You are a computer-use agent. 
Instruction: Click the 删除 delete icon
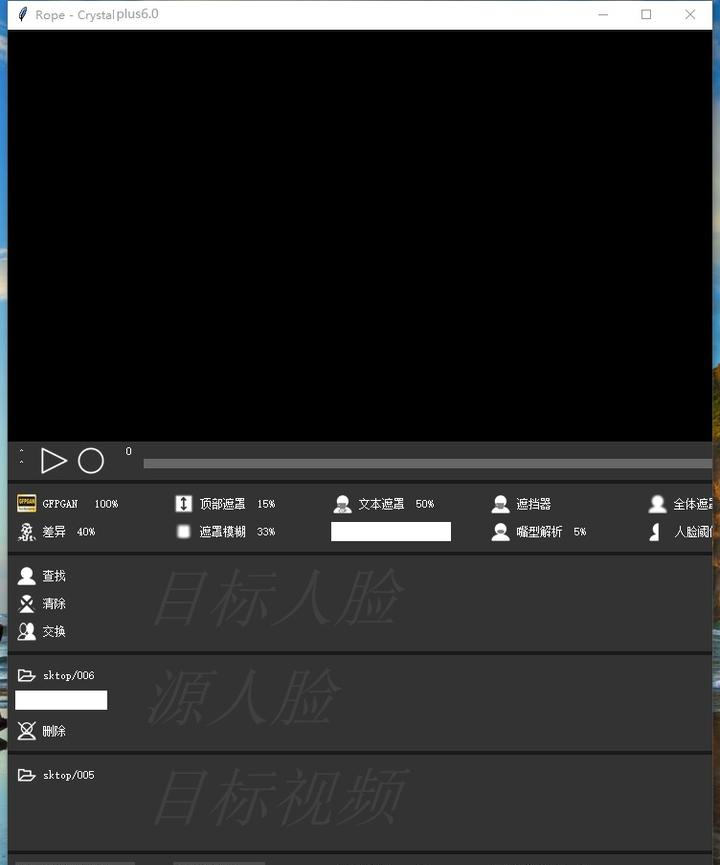(x=26, y=731)
